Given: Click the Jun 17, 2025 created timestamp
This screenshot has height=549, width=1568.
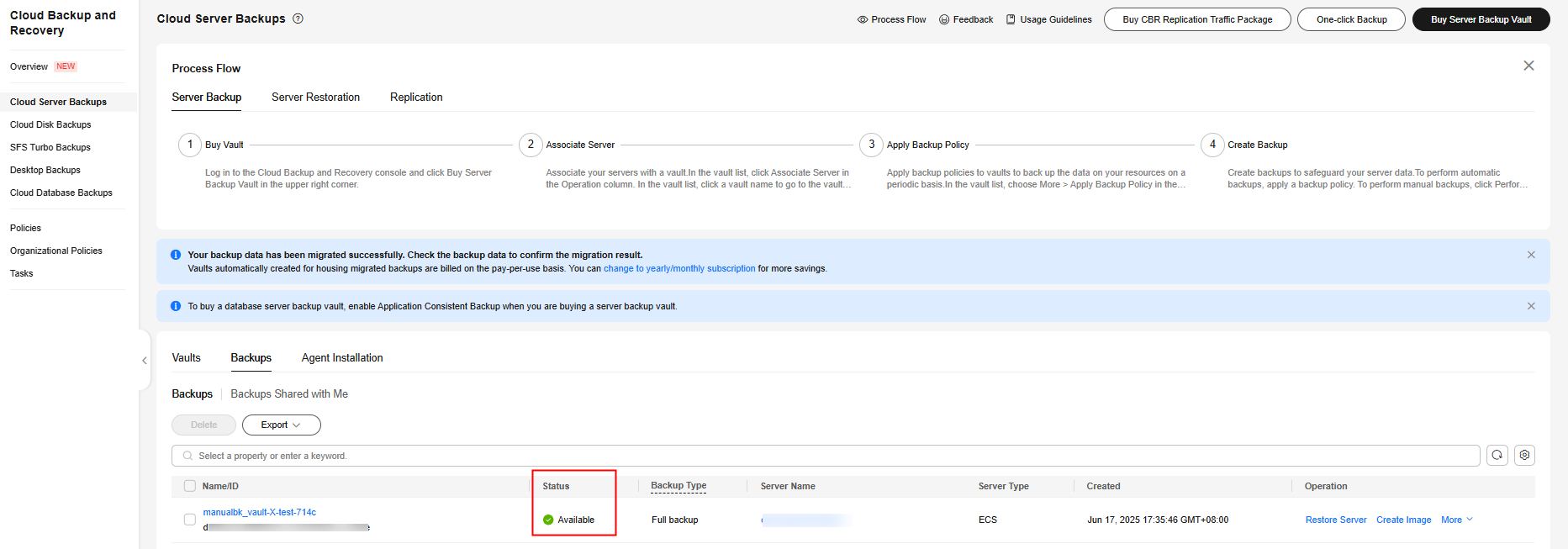Looking at the screenshot, I should 1158,520.
